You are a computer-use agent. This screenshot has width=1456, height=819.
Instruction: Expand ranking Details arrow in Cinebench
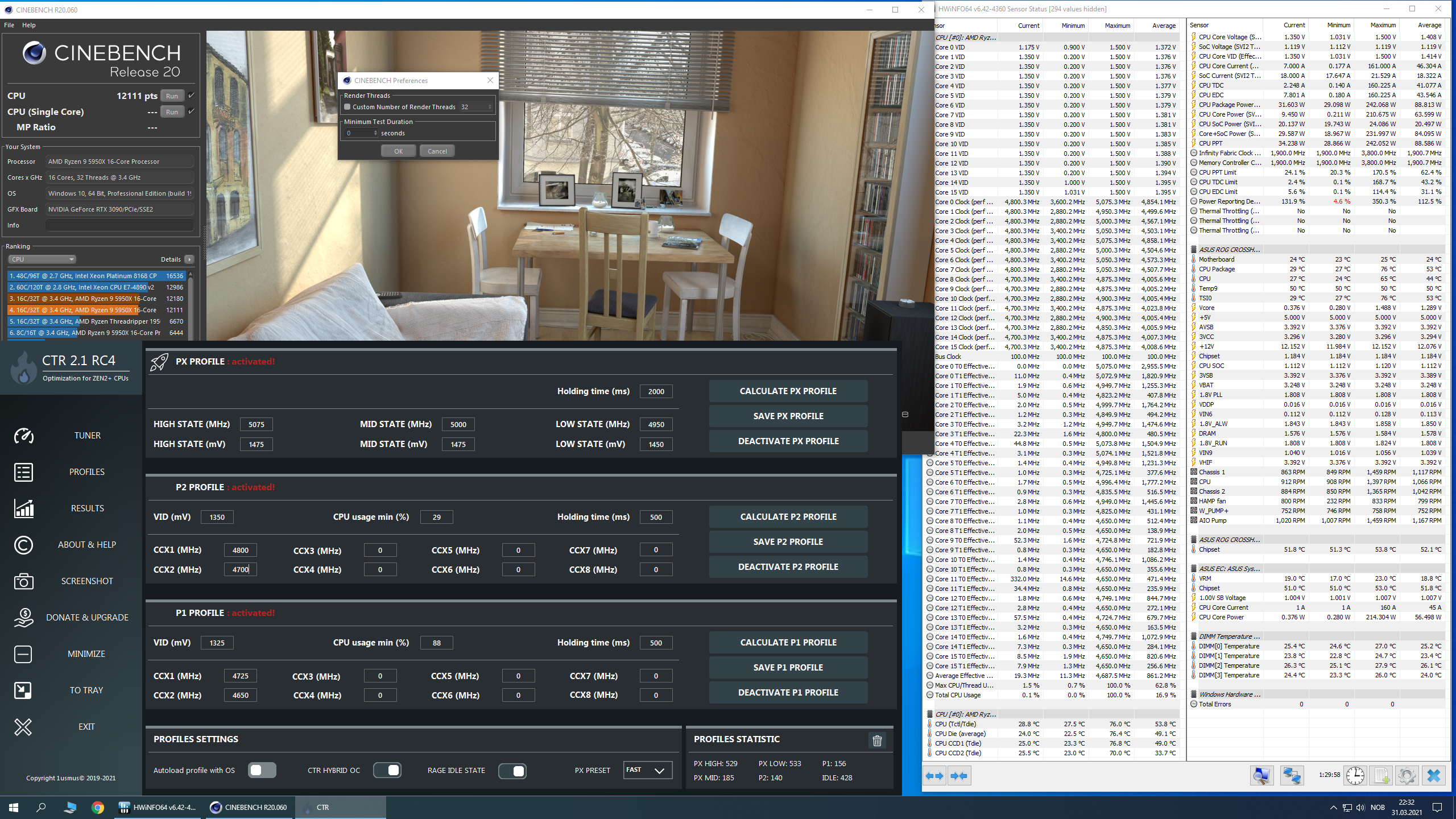[189, 259]
